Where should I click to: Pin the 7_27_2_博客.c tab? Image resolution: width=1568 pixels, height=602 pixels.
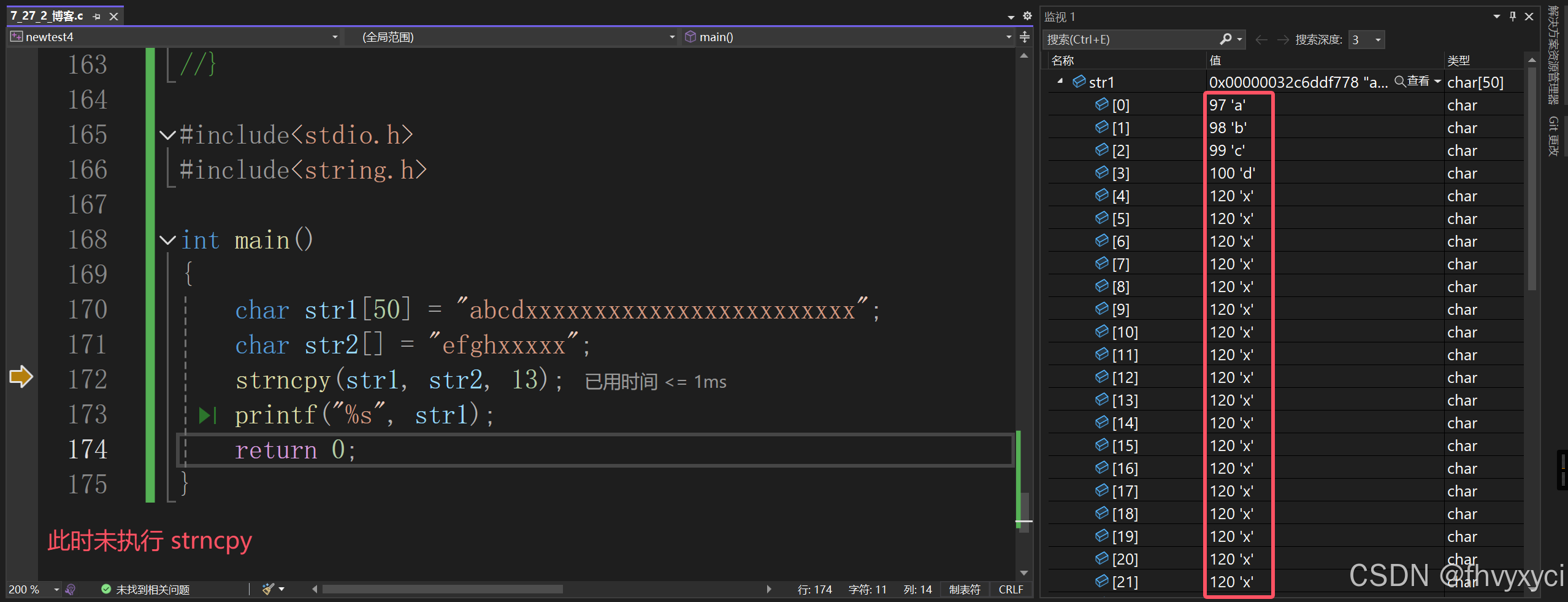click(x=96, y=17)
